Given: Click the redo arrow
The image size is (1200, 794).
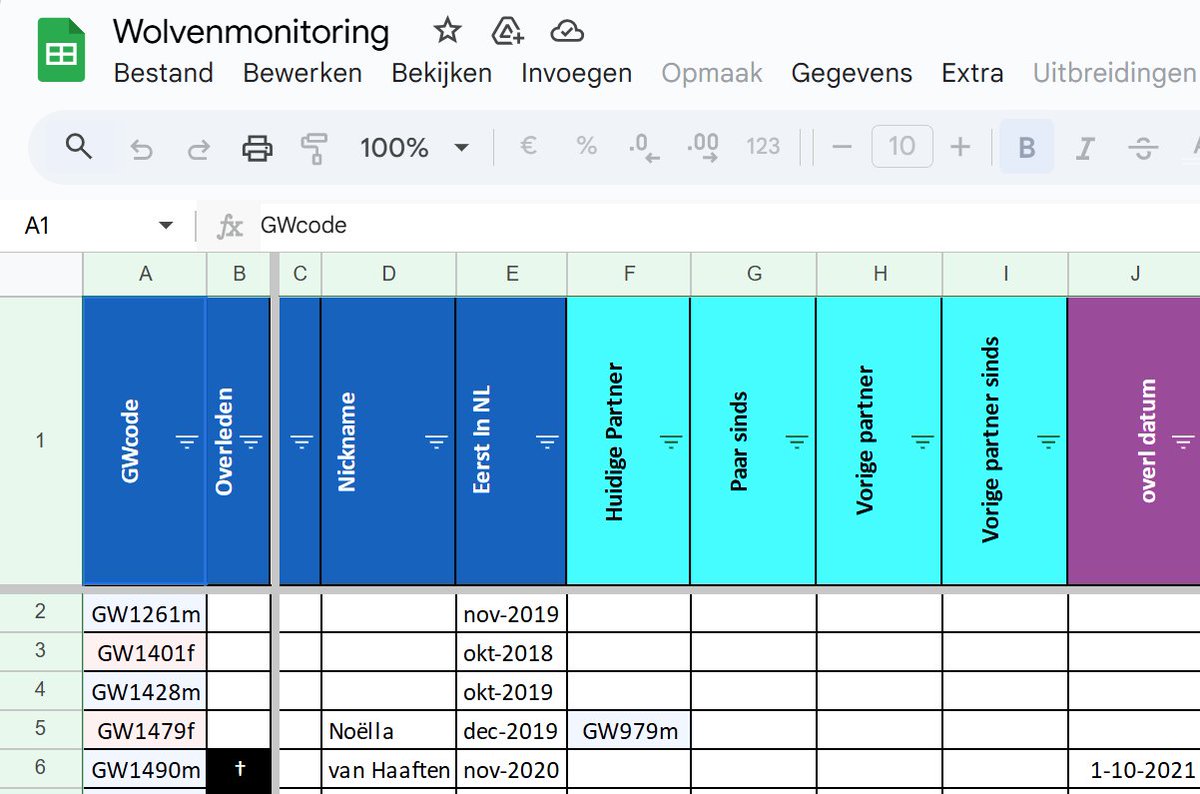Looking at the screenshot, I should 199,149.
